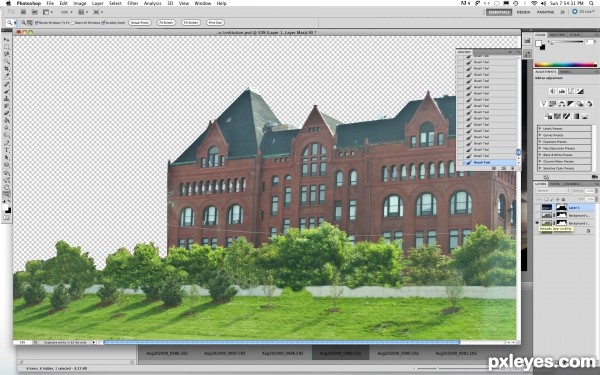Viewport: 600px width, 375px height.
Task: Select the Spot Healing Brush tool
Action: tap(7, 84)
